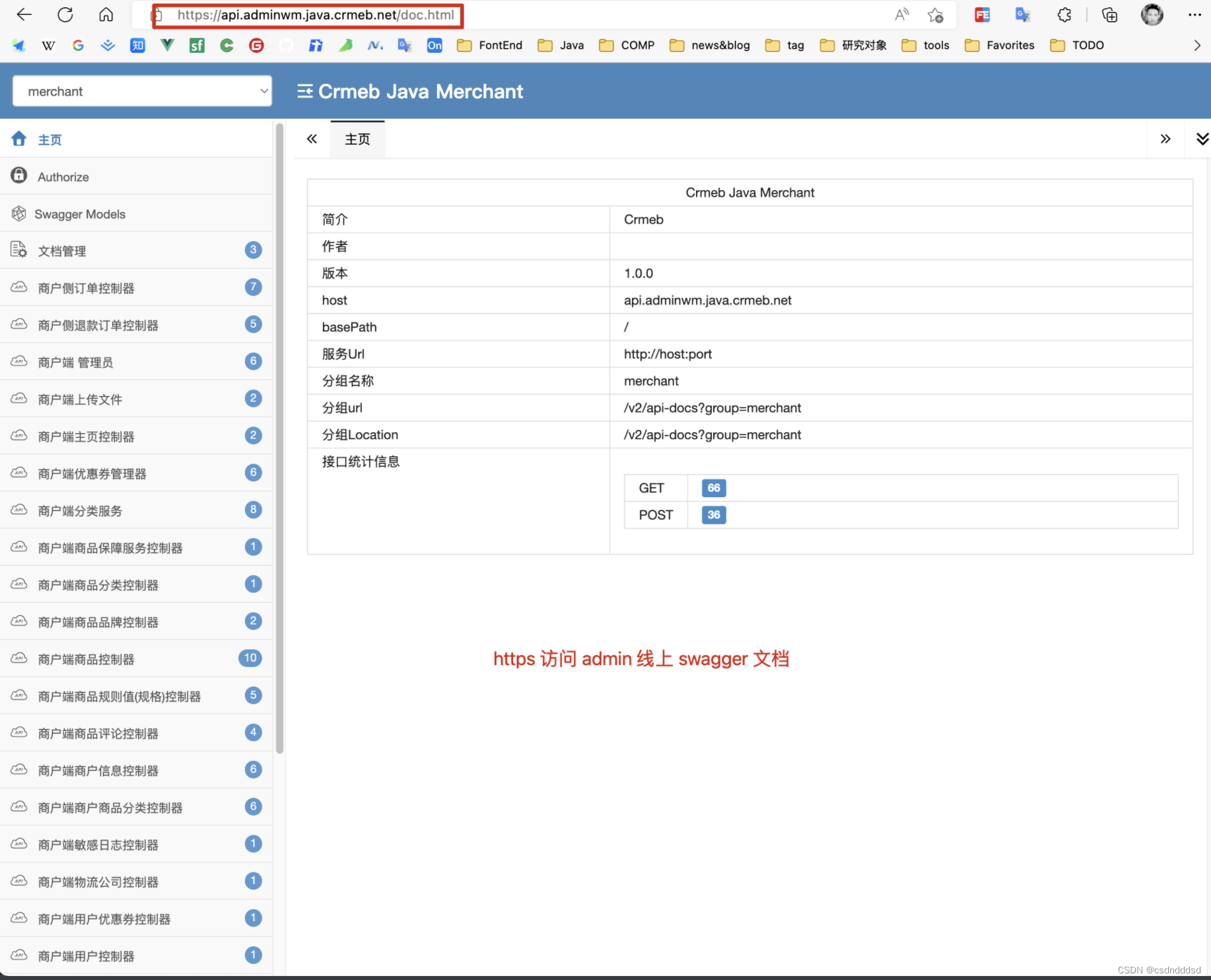Open the TODO bookmarks folder
Viewport: 1211px width, 980px height.
pyautogui.click(x=1077, y=45)
